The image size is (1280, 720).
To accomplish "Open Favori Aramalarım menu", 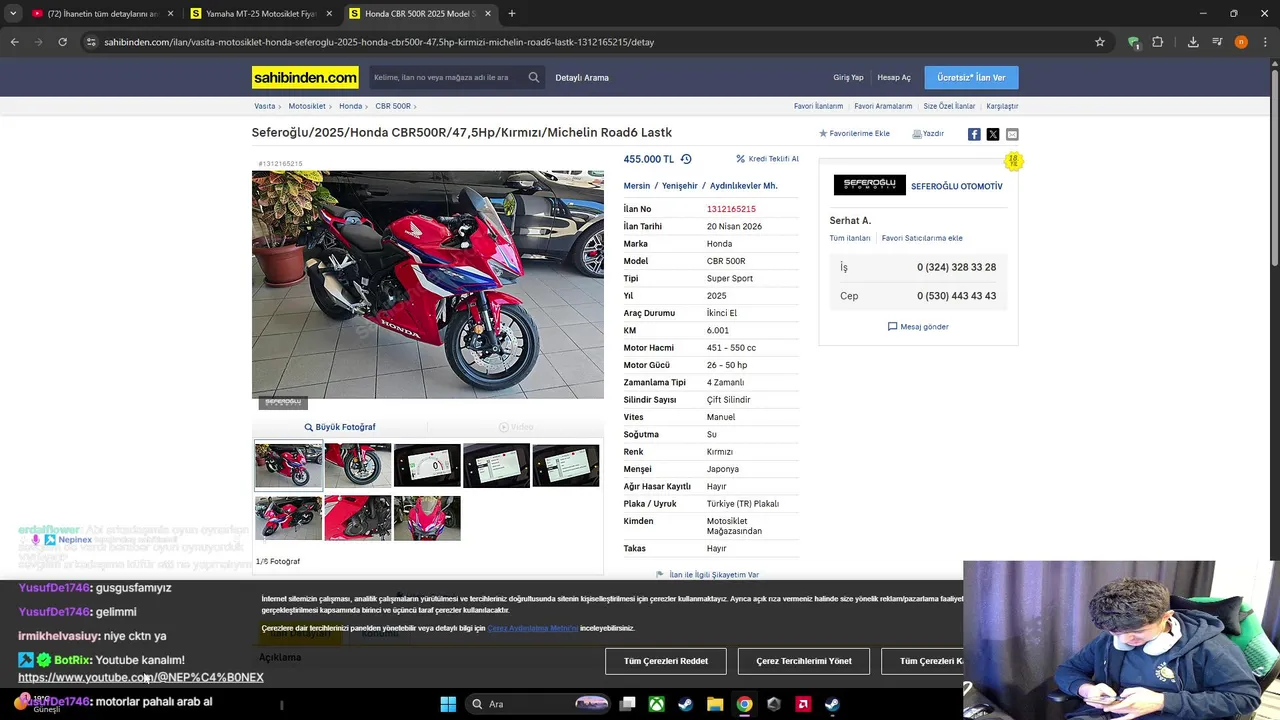I will pos(883,106).
